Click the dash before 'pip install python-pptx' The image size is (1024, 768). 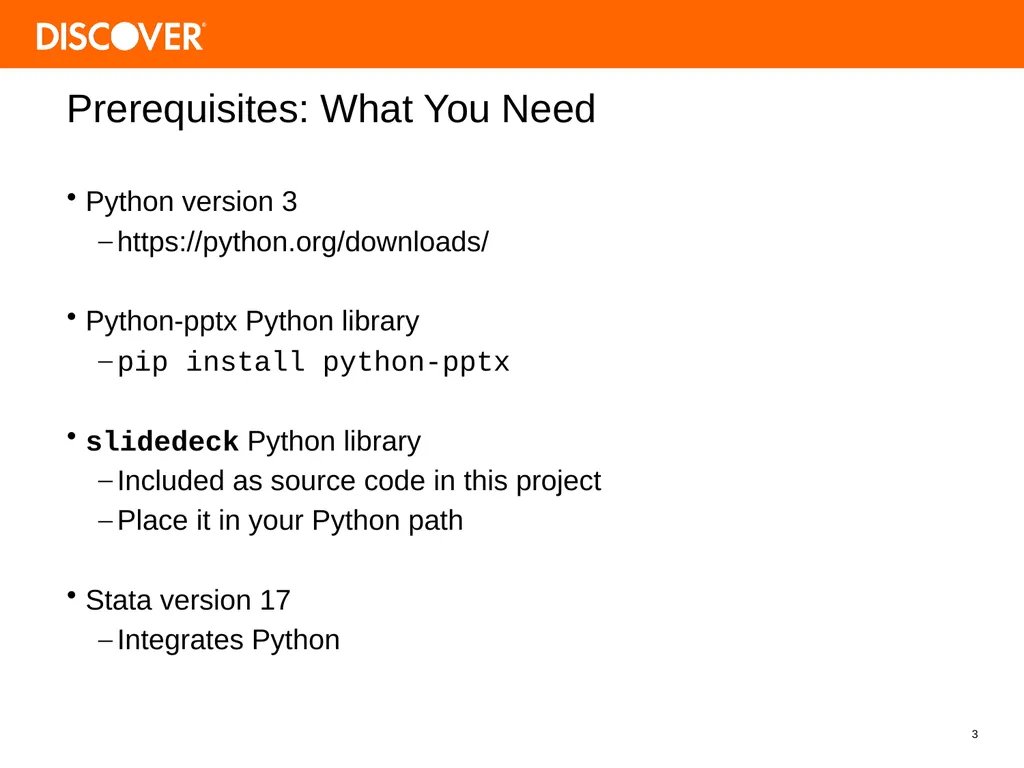pos(105,361)
